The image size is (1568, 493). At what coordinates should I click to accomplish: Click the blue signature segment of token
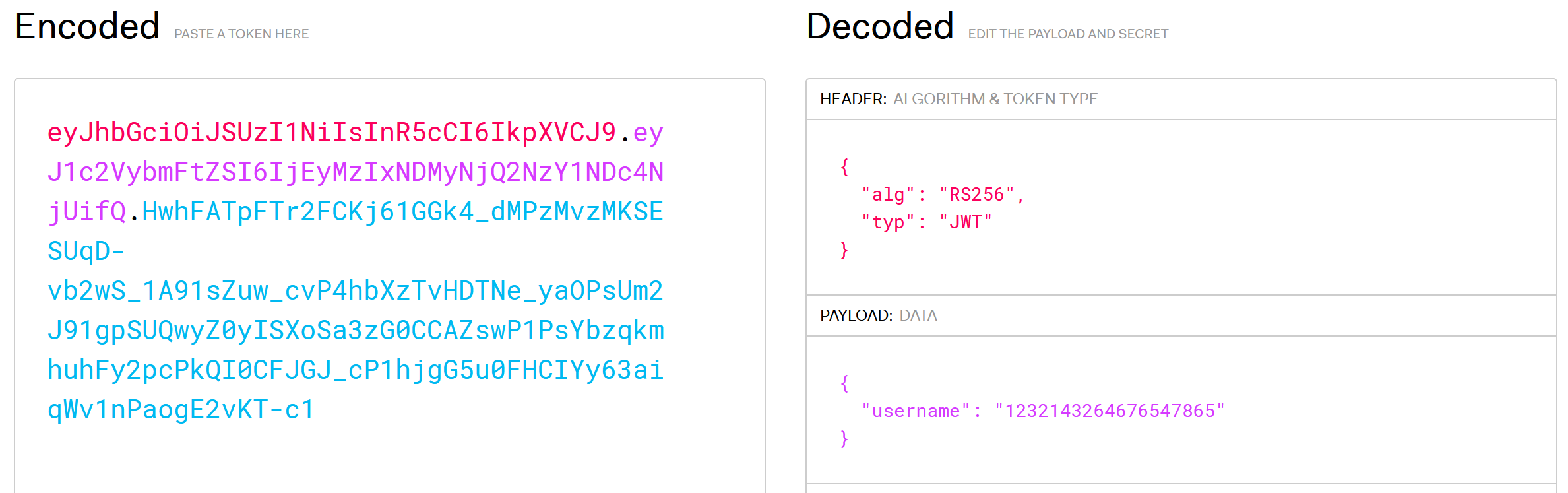pyautogui.click(x=356, y=310)
